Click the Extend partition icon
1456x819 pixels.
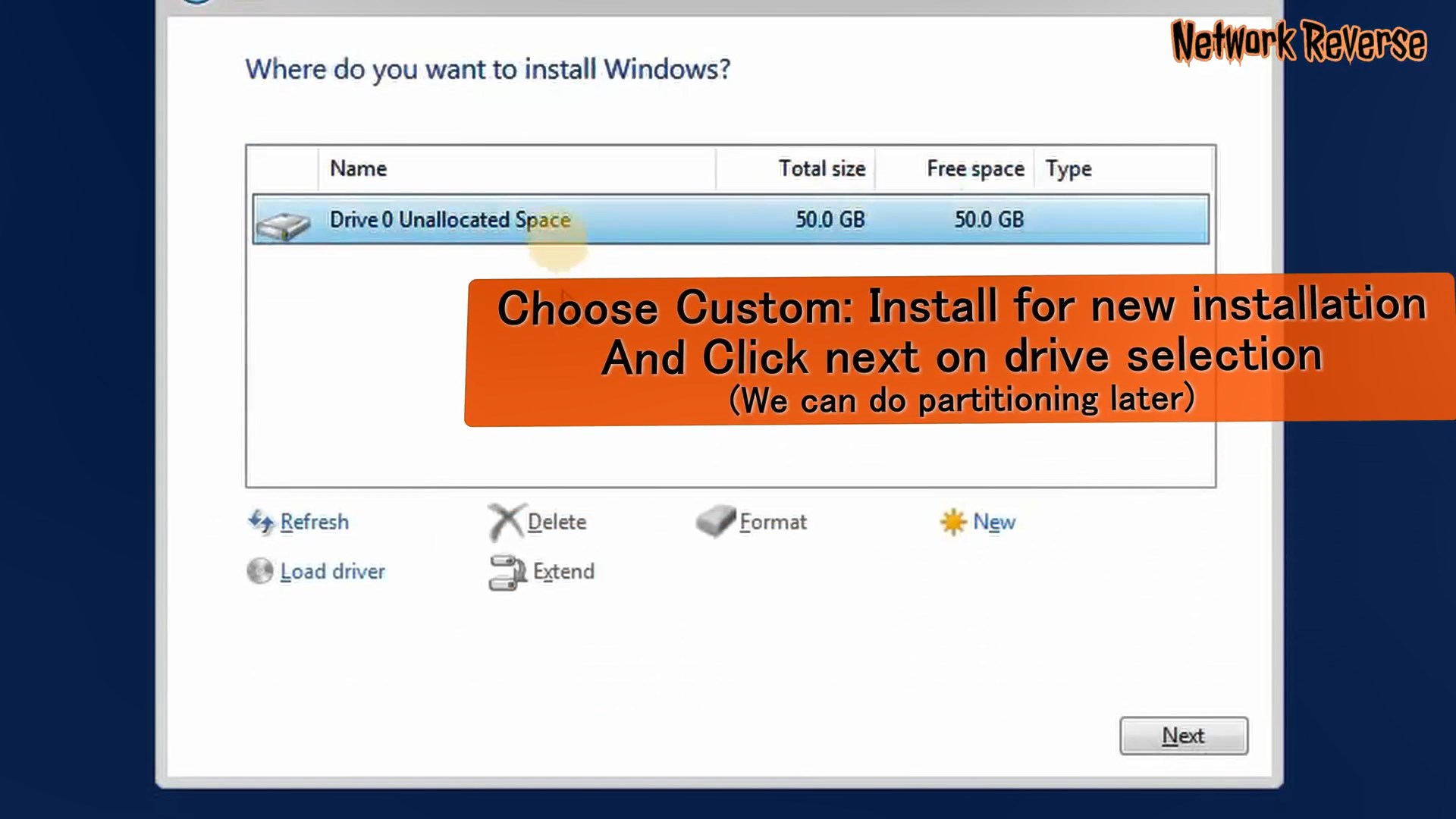507,572
